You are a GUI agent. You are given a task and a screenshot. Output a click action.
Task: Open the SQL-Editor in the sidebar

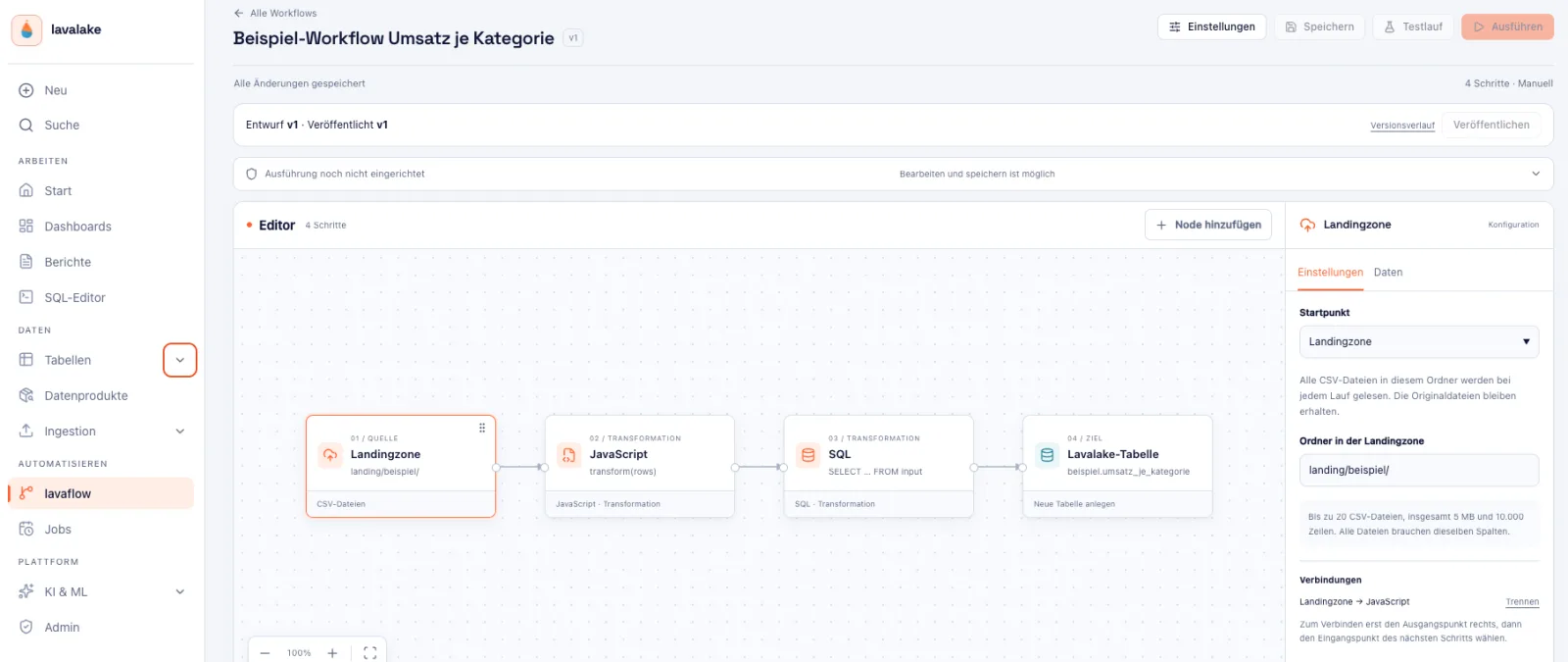[x=101, y=297]
